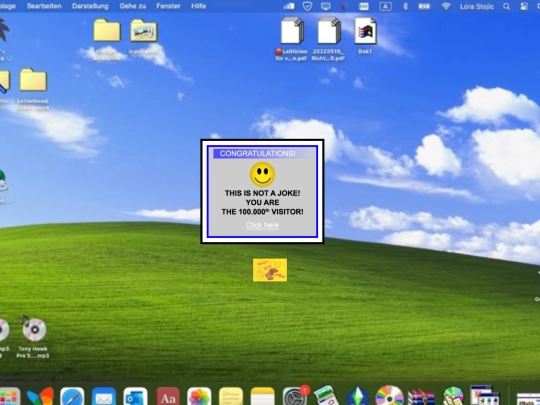Select the Dok1 document on desktop
Viewport: 540px width, 405px height.
(365, 35)
